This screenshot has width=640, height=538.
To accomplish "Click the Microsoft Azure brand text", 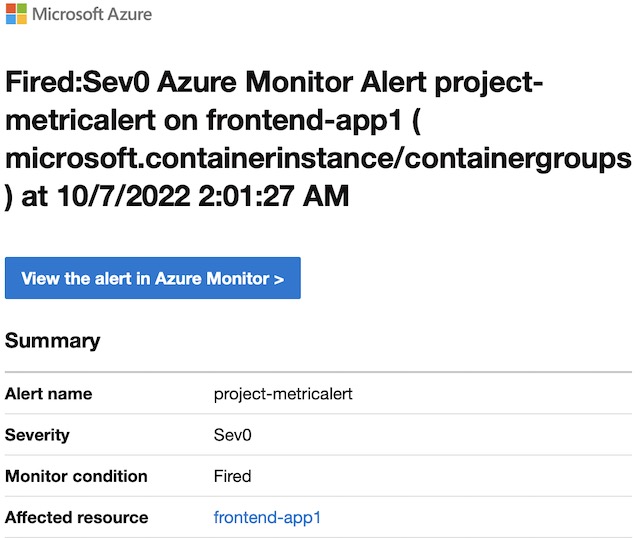I will 93,15.
